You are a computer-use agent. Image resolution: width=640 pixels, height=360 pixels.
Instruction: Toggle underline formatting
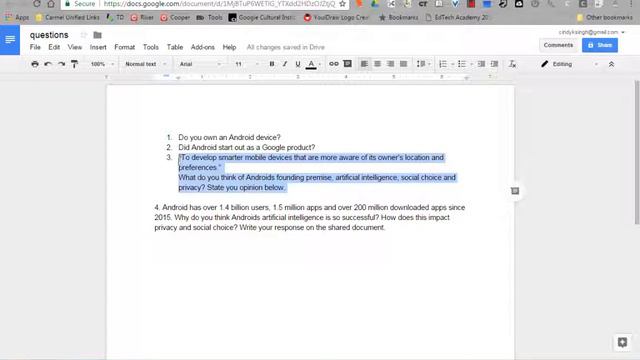(298, 64)
